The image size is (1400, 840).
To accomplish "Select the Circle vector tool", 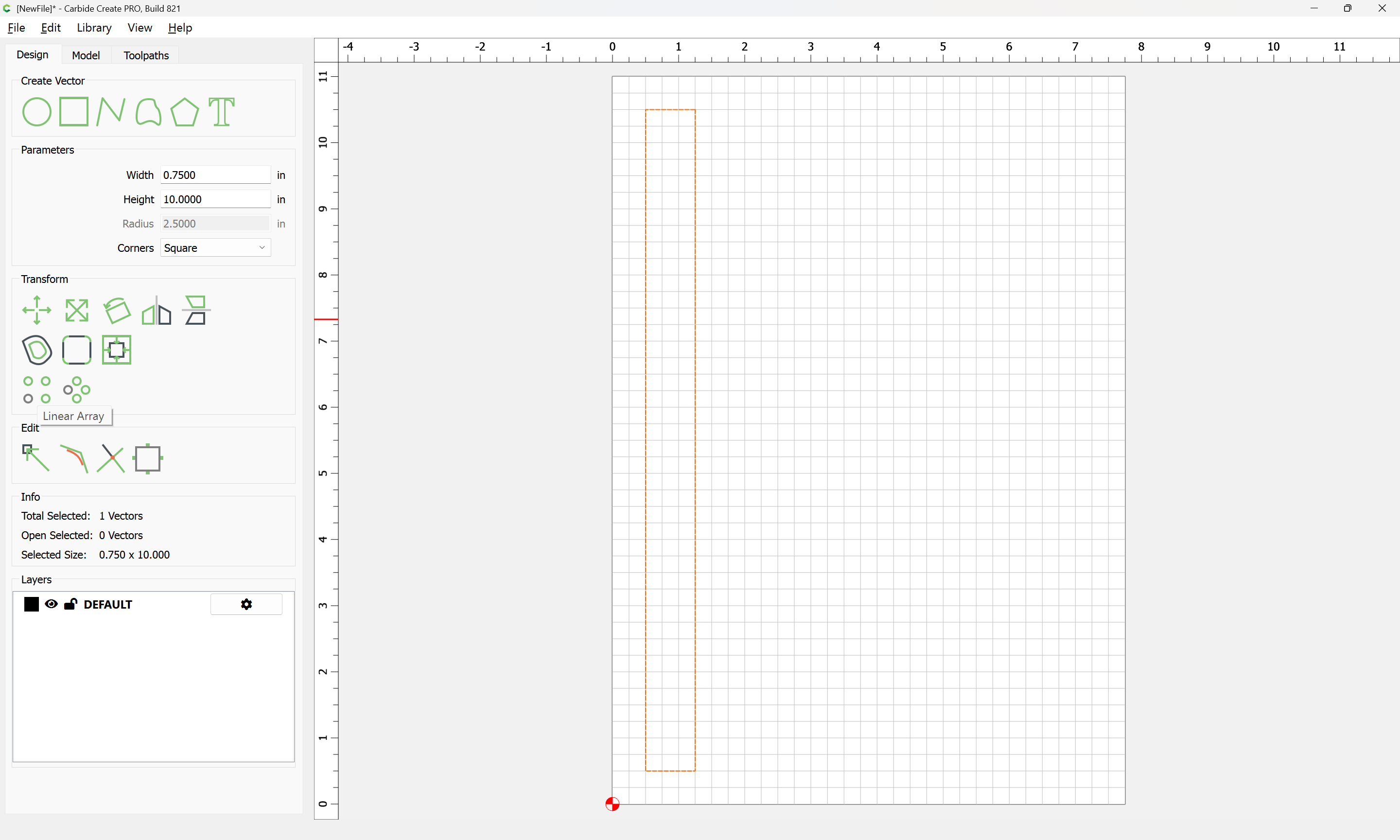I will tap(36, 111).
